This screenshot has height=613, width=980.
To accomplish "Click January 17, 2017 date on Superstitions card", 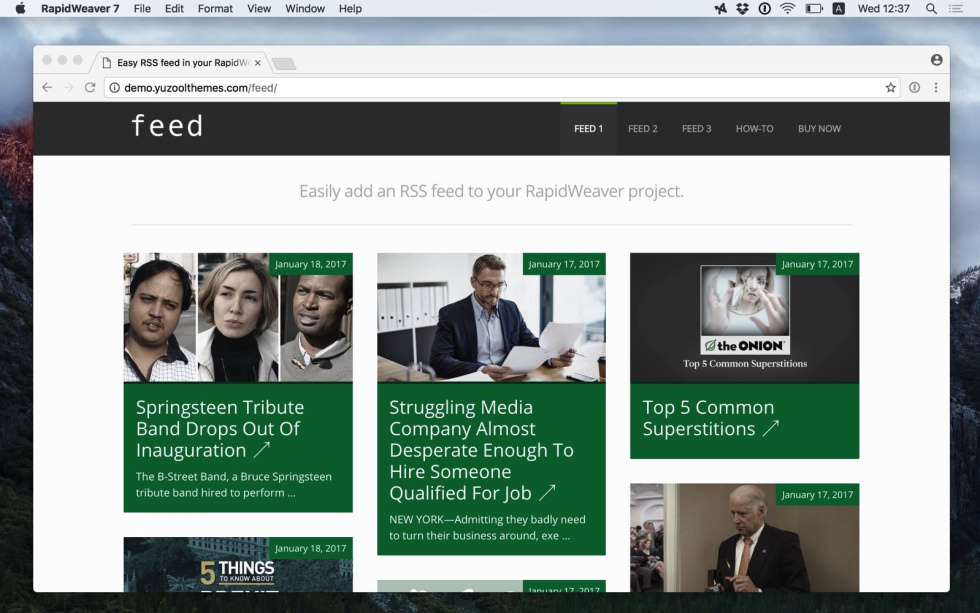I will [818, 264].
